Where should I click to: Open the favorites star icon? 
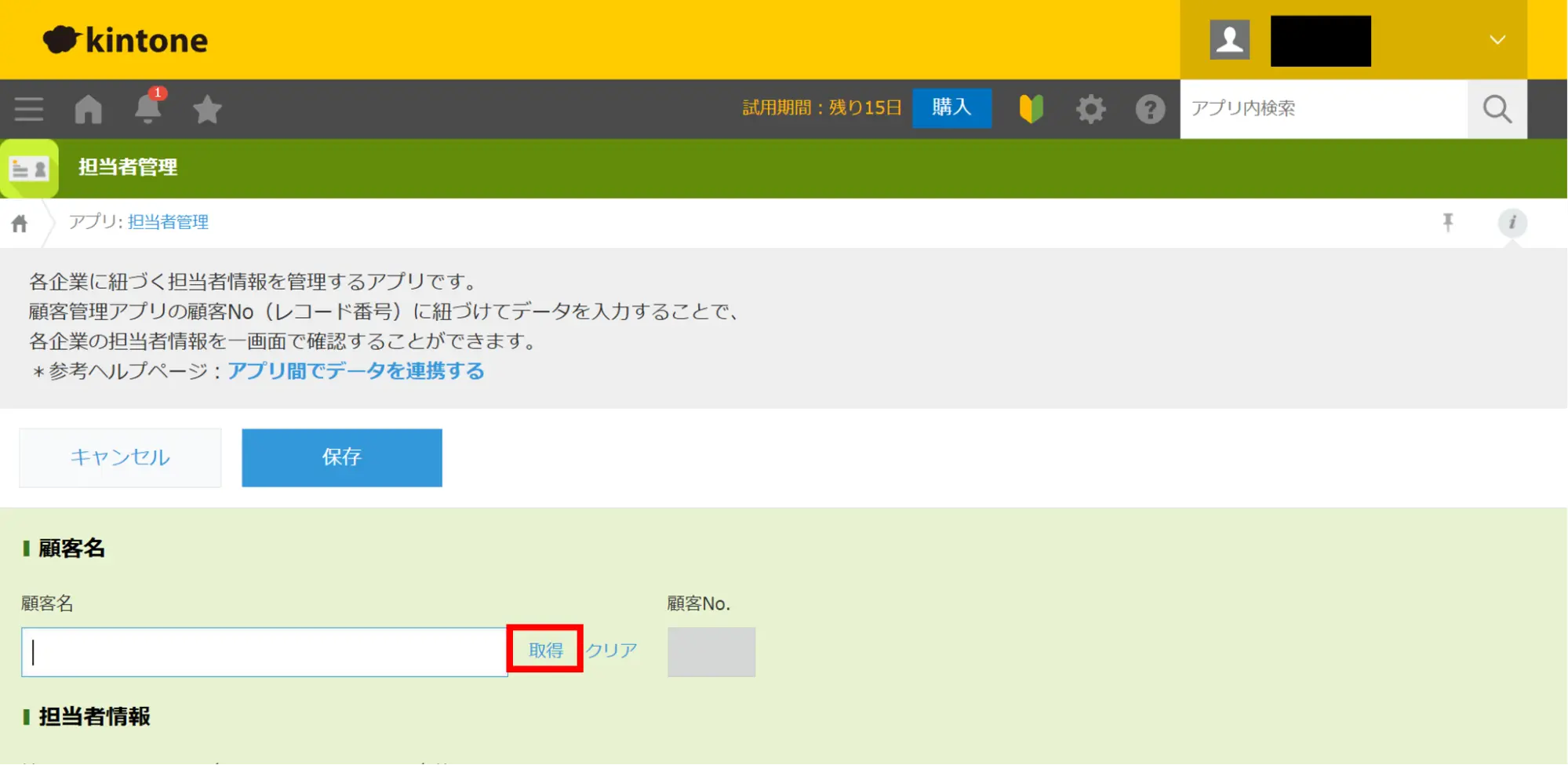[x=207, y=109]
